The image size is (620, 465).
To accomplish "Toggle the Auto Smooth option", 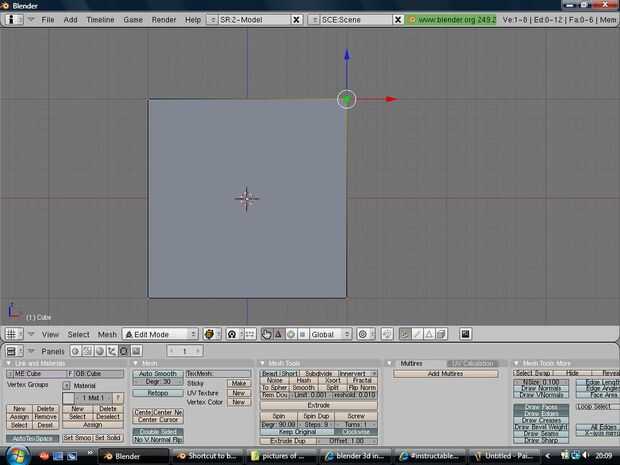I will (158, 373).
